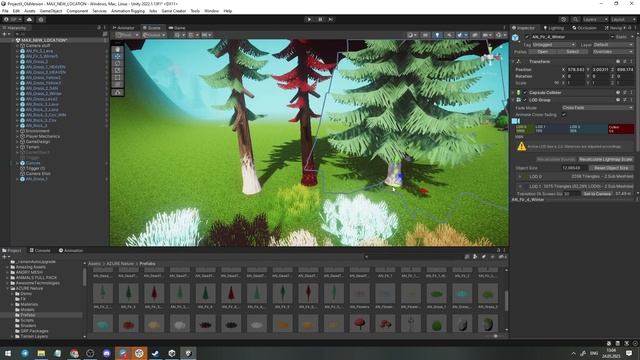Select the combined Transform tool
Viewport: 640px width, 360px height.
point(118,84)
